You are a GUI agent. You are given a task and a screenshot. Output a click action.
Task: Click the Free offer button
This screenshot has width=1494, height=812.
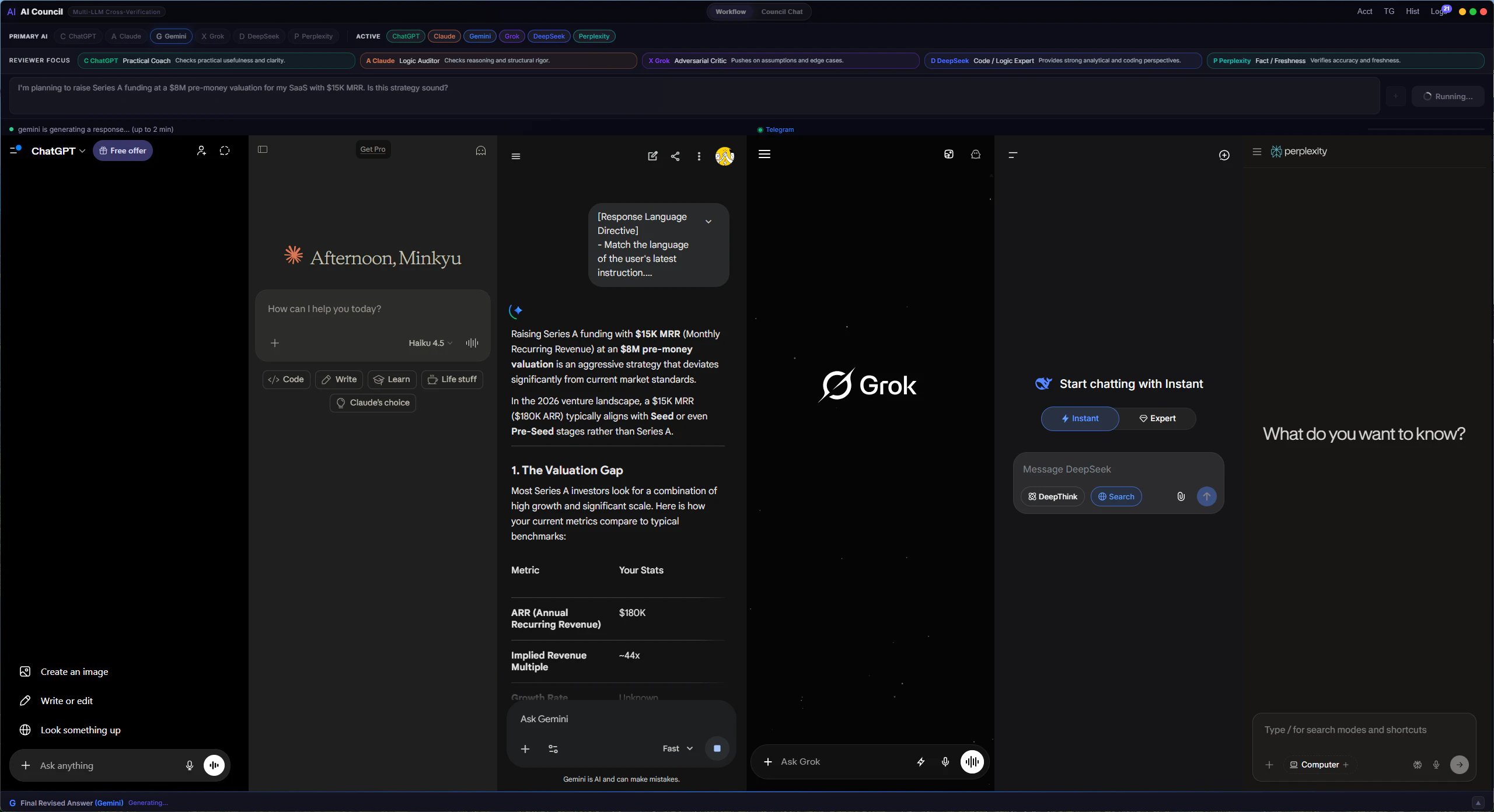point(123,150)
